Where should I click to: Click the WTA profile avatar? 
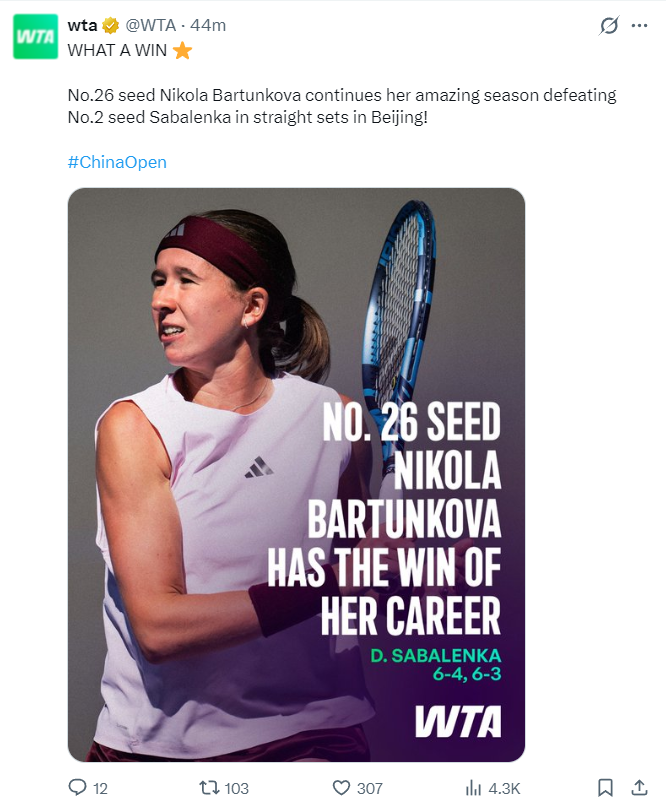36,36
